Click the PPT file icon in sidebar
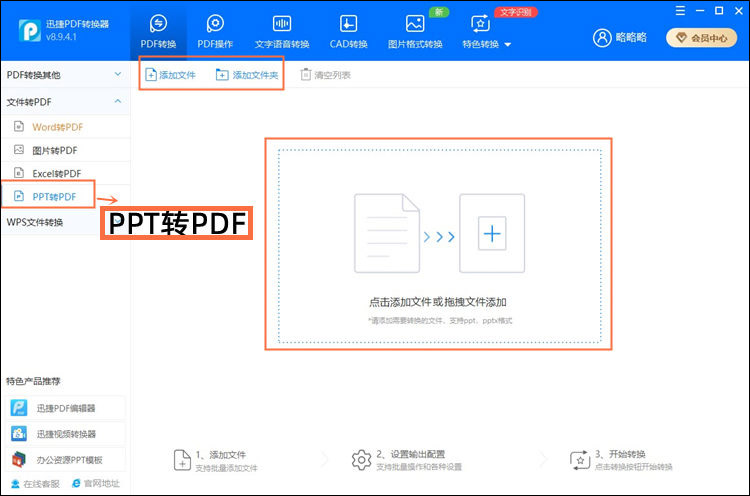750x496 pixels. click(x=19, y=196)
